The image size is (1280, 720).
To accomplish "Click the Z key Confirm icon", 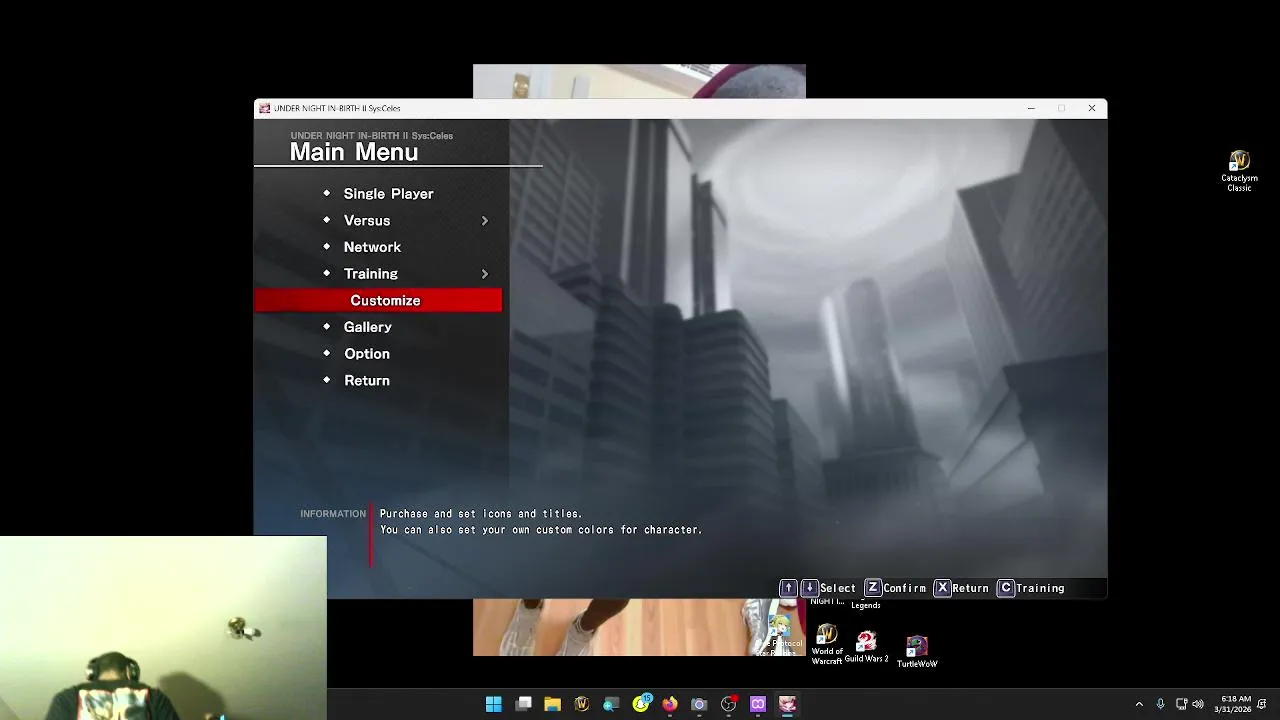I will point(873,588).
